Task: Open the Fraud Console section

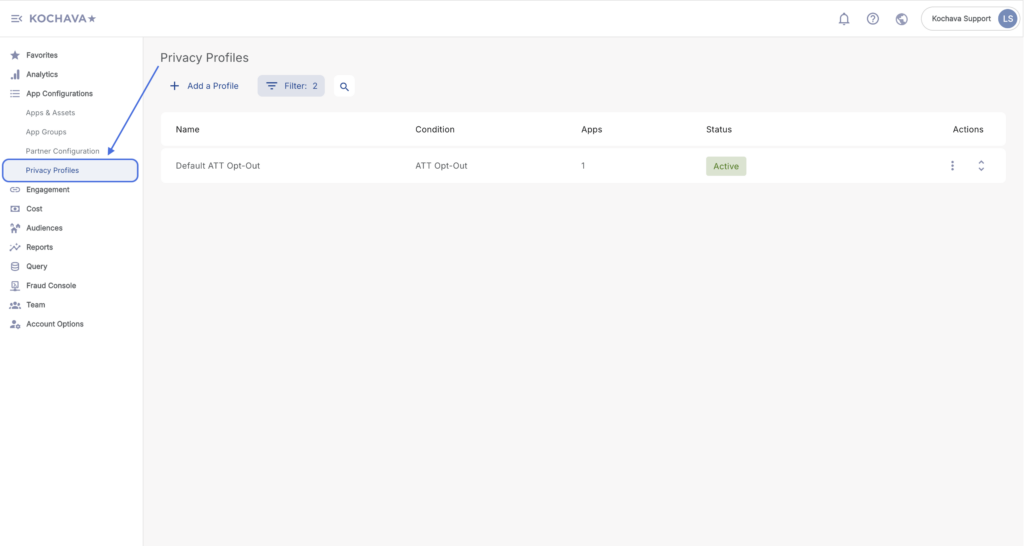Action: (50, 286)
